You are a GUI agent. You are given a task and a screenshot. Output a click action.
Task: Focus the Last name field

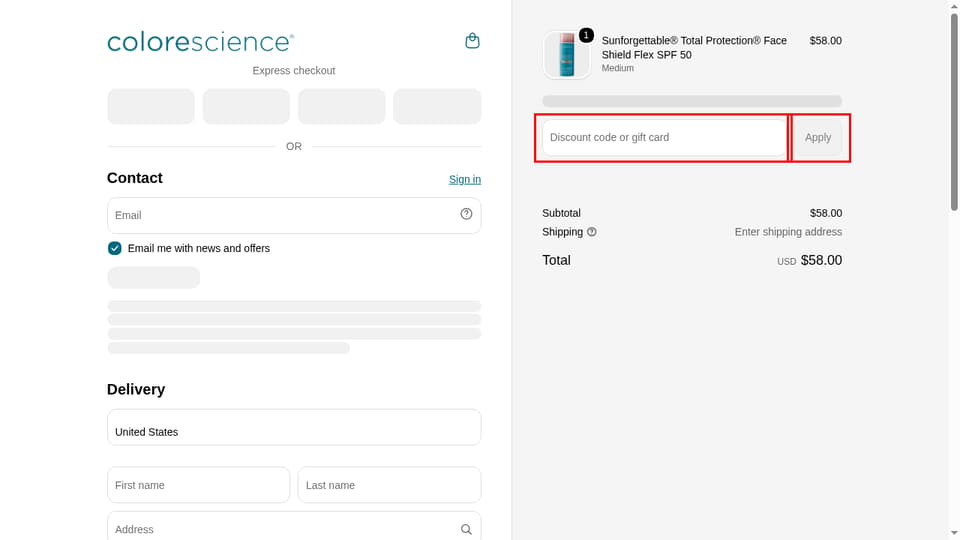tap(389, 485)
